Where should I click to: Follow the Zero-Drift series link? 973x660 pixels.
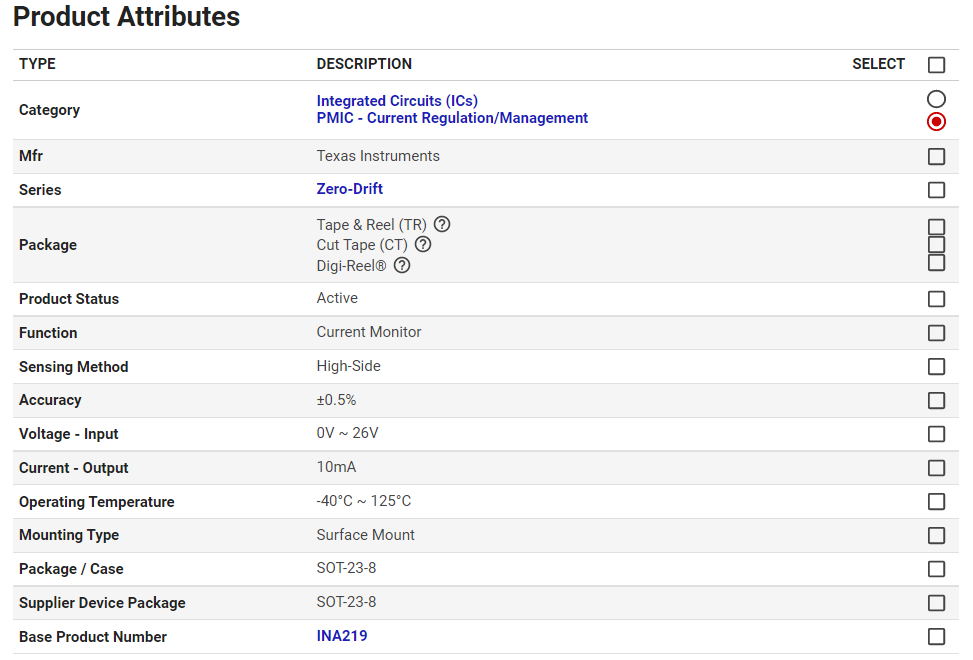pos(349,189)
